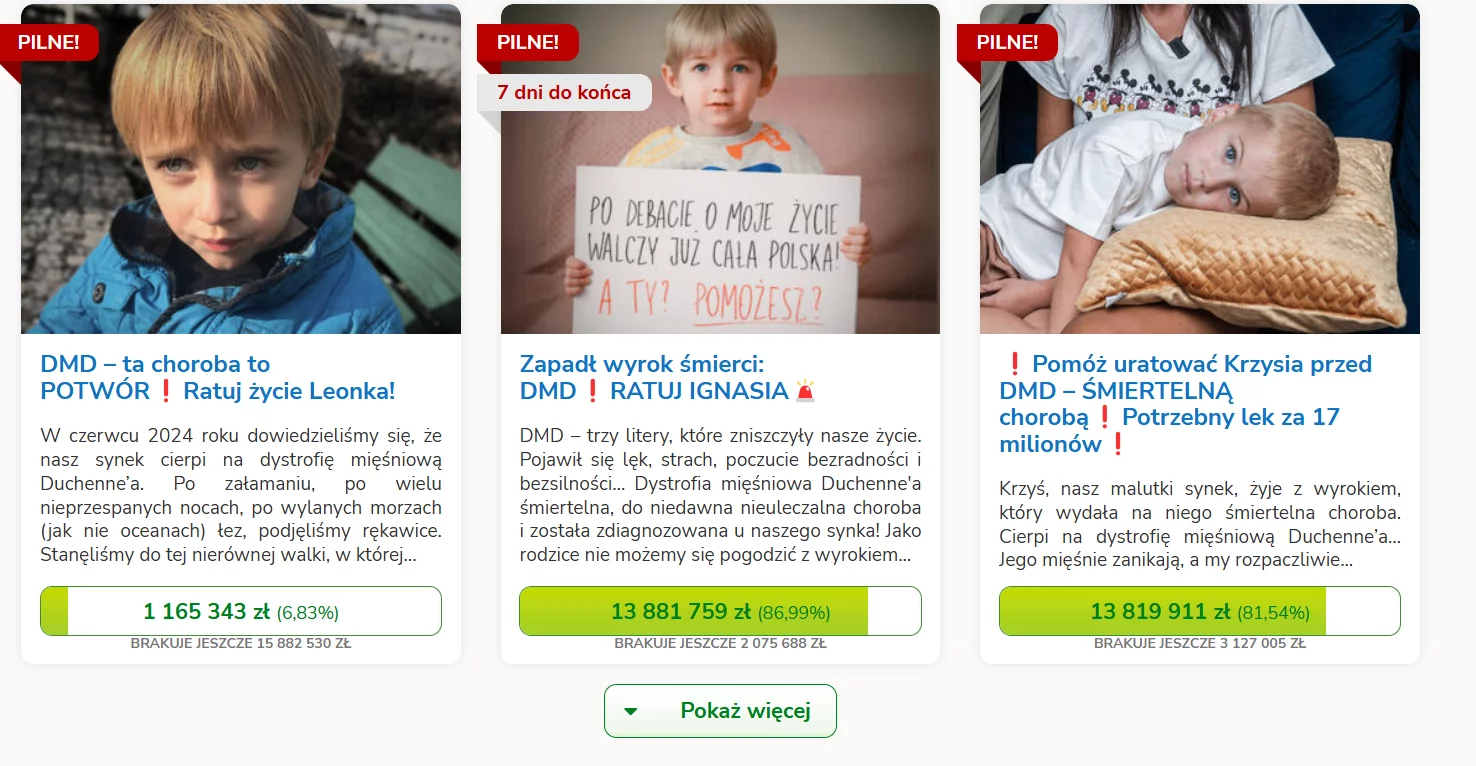Expand the list with Pokaż więcej
Screen dimensions: 1476x766
(720, 711)
